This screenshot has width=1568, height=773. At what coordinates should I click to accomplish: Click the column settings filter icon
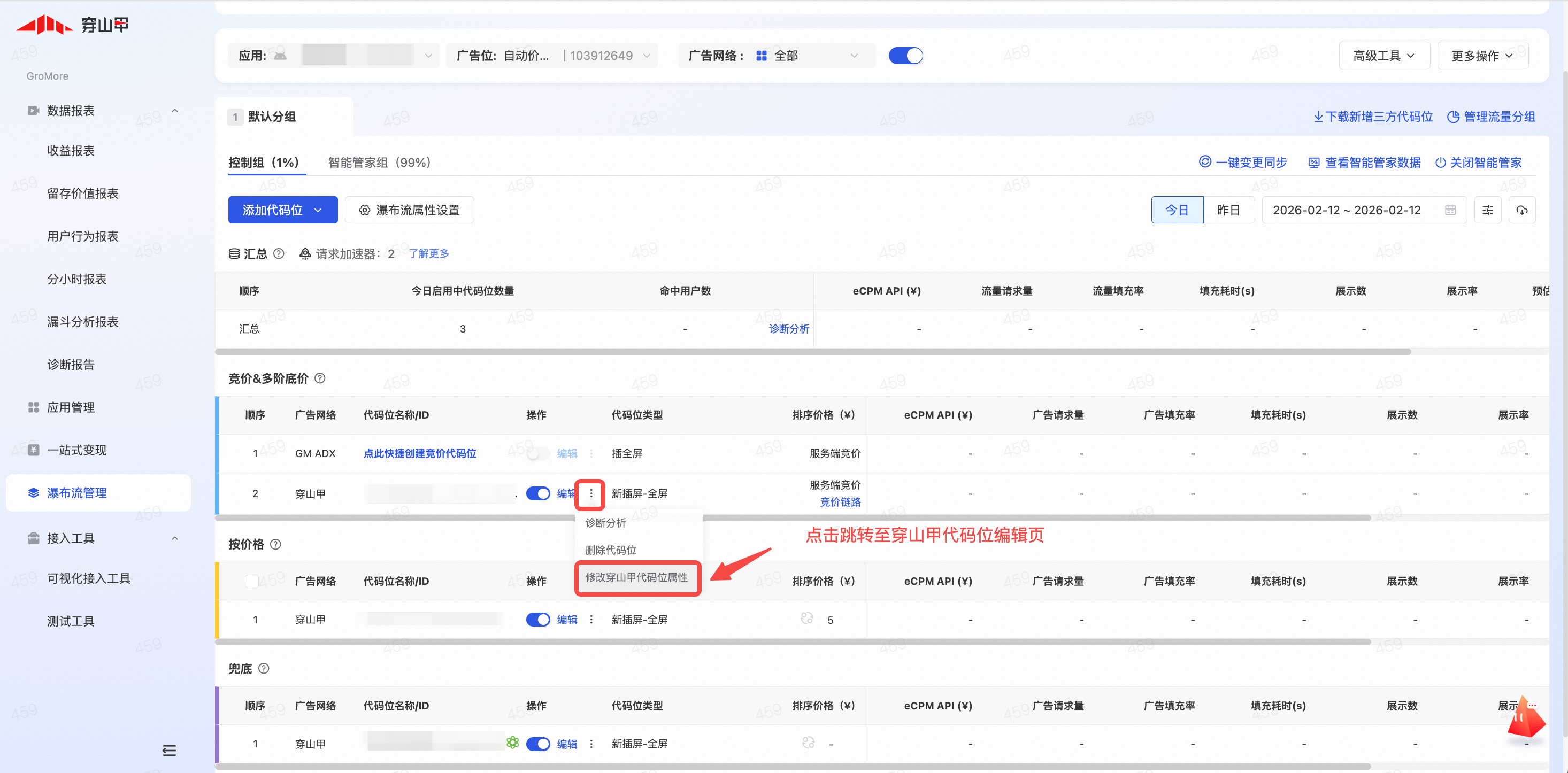coord(1487,210)
